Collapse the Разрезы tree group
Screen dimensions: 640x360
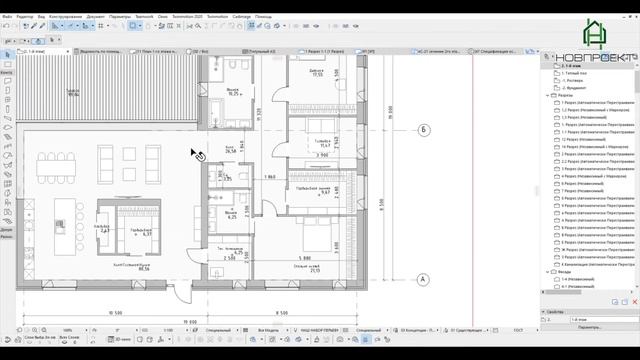pyautogui.click(x=547, y=95)
